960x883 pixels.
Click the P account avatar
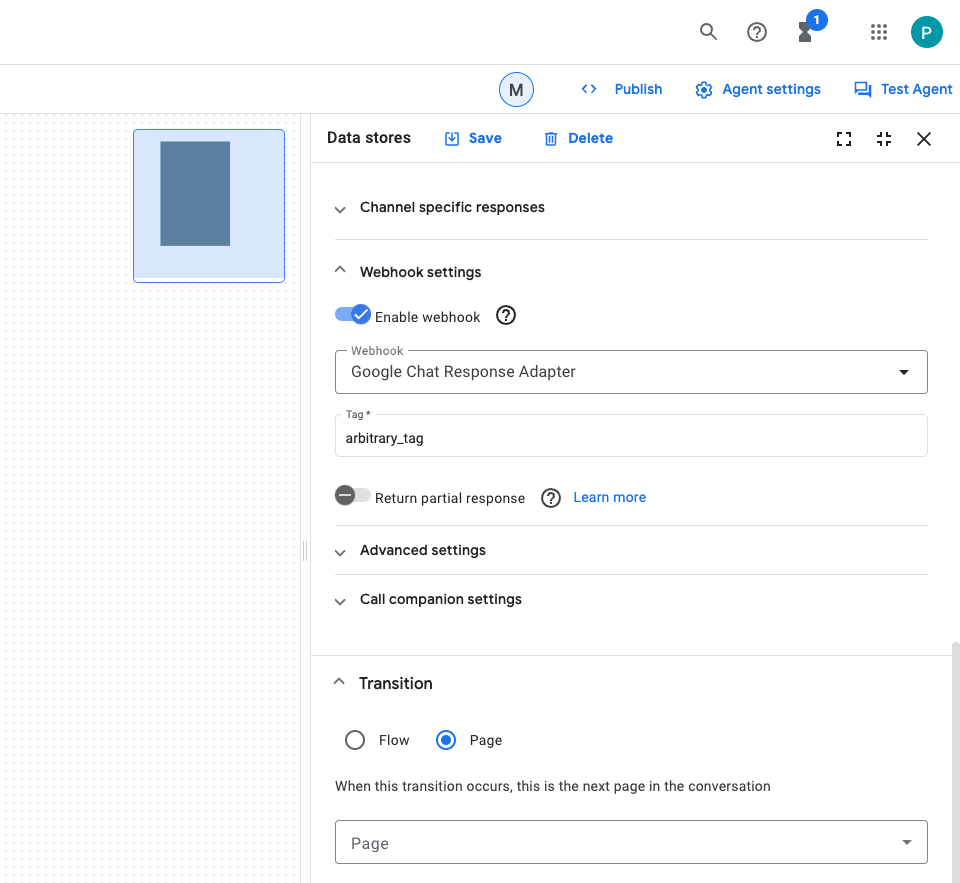click(926, 32)
